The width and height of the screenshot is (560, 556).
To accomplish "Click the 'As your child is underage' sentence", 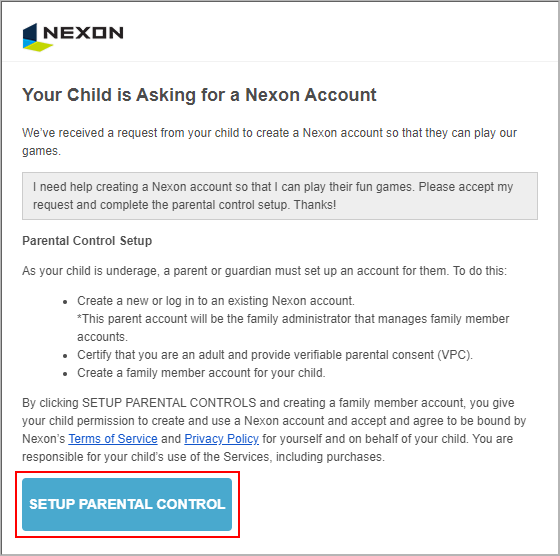I will point(264,271).
